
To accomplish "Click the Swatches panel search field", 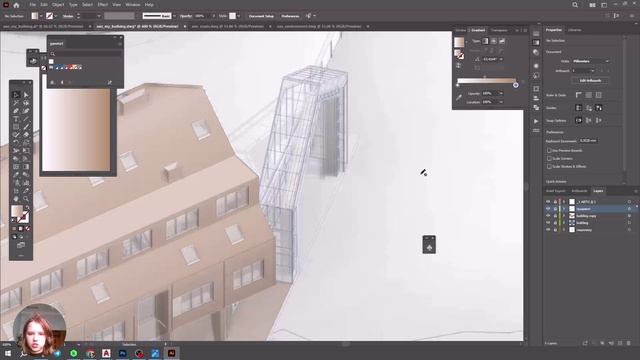I will click(86, 53).
